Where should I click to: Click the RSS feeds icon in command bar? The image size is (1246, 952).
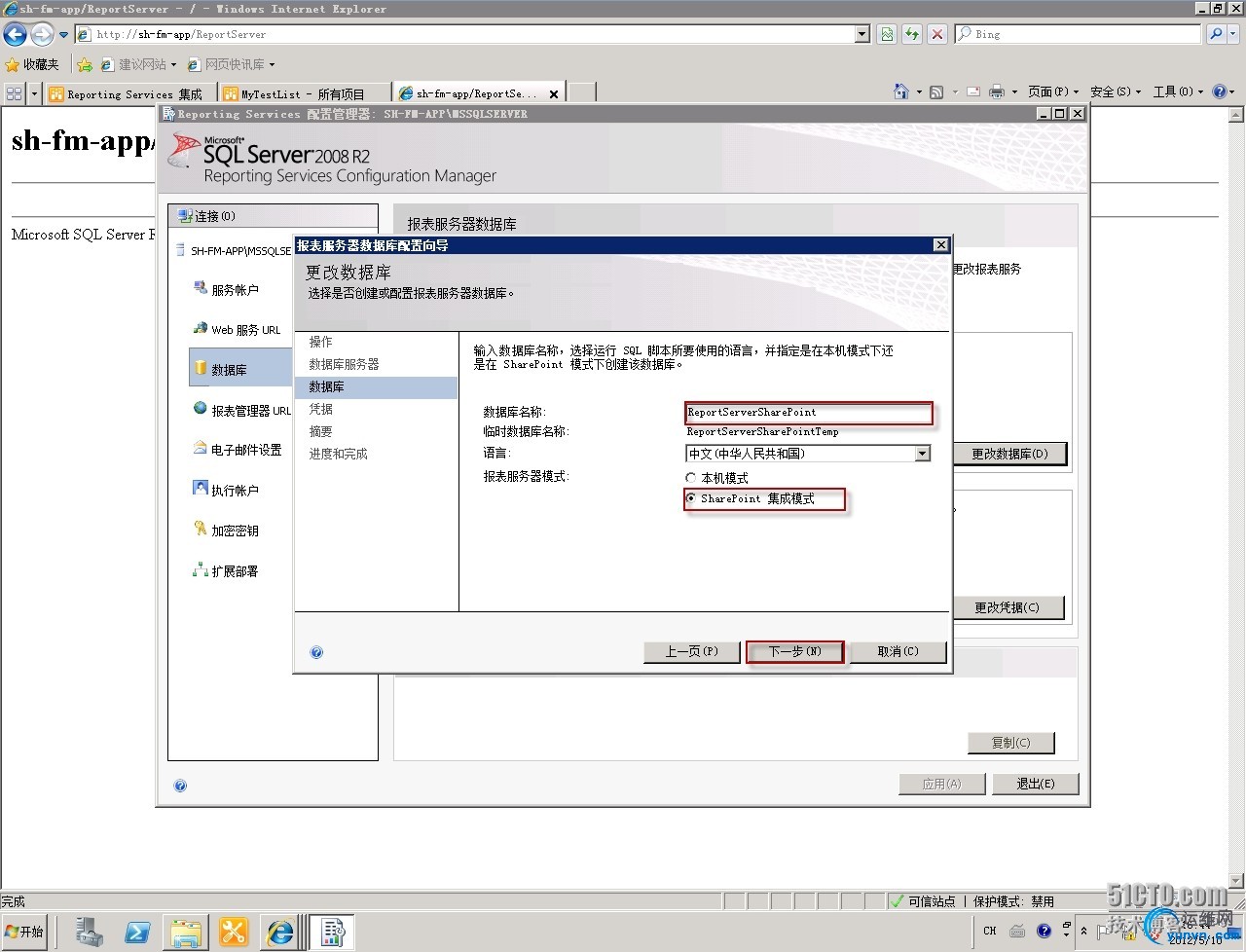click(936, 92)
